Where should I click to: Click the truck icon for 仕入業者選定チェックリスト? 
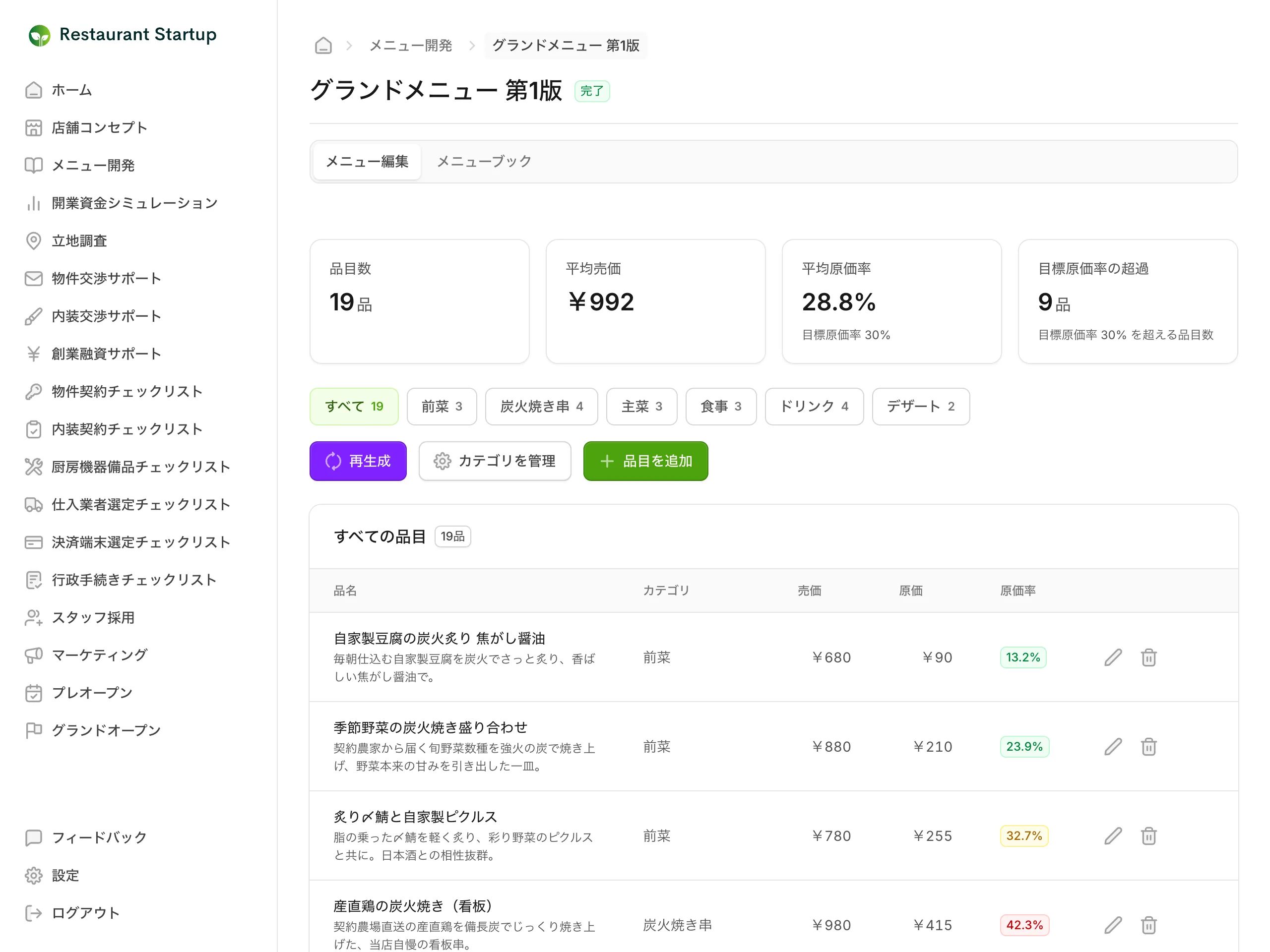pyautogui.click(x=33, y=504)
